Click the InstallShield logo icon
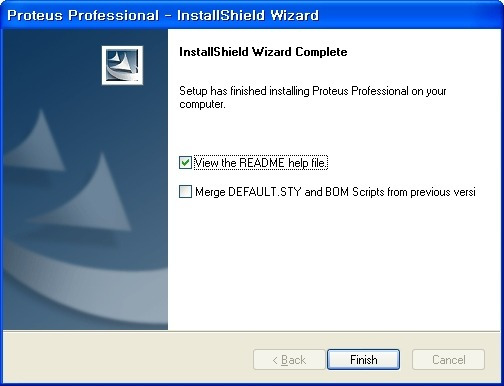 [122, 65]
